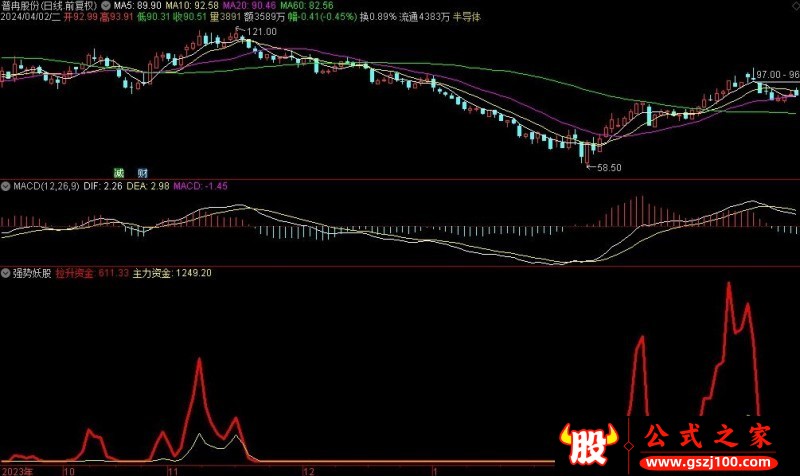Select the MACD(12,26,9) indicator label
Image resolution: width=800 pixels, height=476 pixels.
47,187
